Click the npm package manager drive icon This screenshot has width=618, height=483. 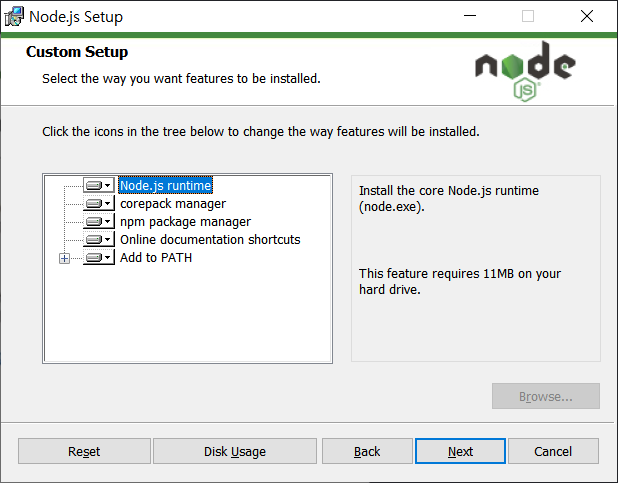[94, 222]
